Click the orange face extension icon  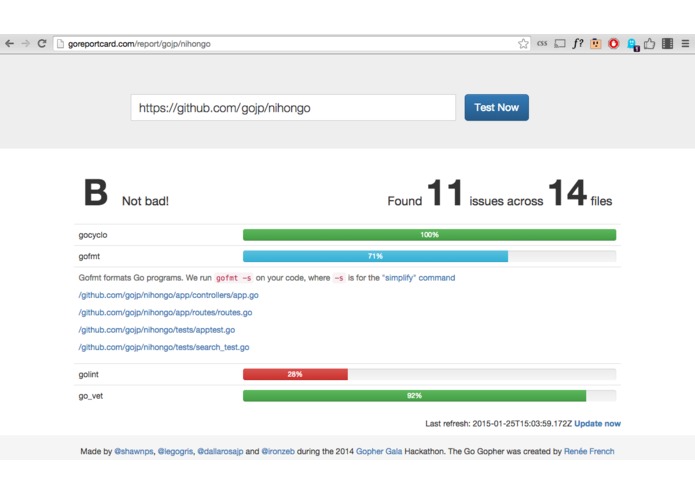[x=596, y=43]
